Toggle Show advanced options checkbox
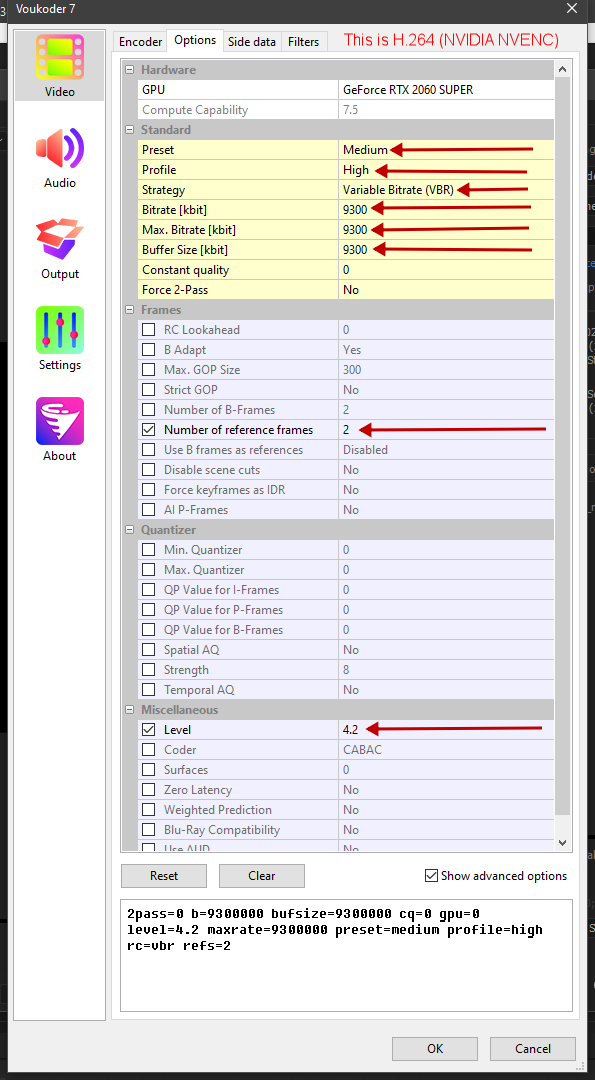This screenshot has width=595, height=1080. pos(431,876)
